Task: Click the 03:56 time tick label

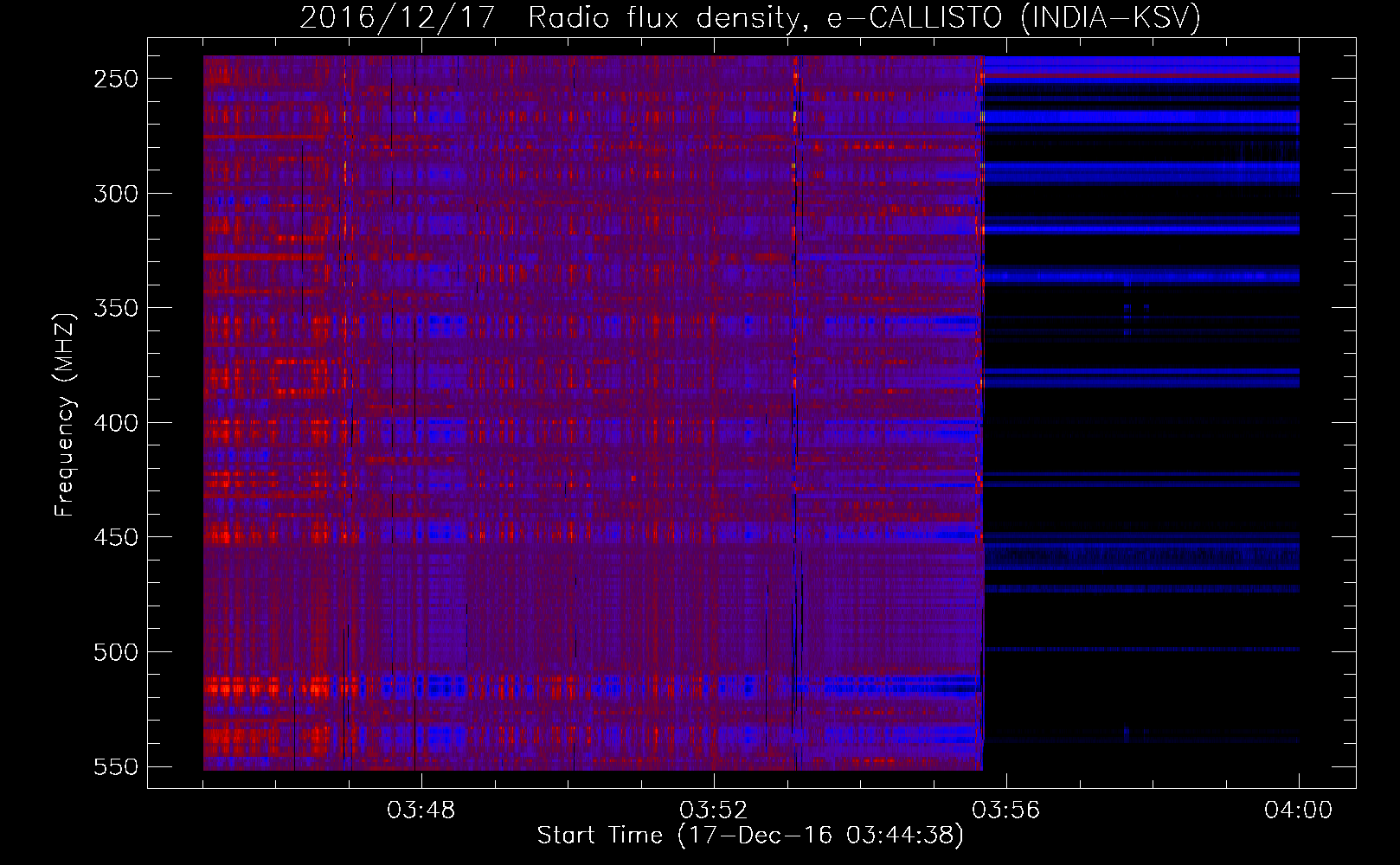Action: (x=1006, y=811)
